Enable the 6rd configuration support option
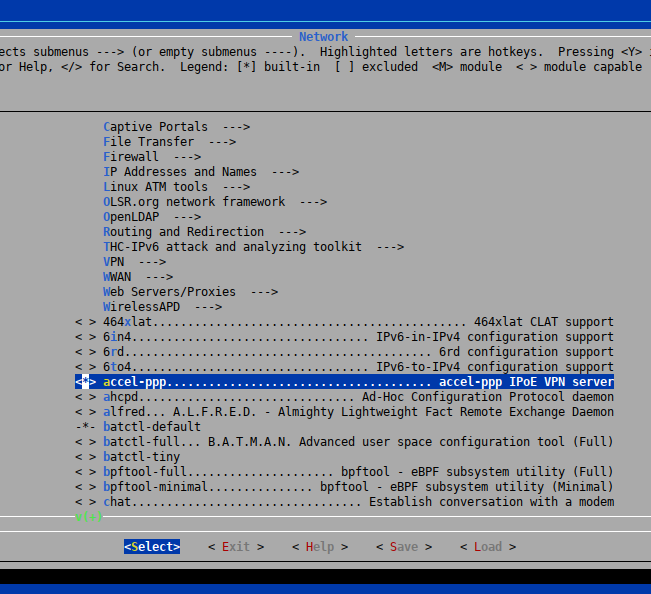Screen dimensions: 651x594 [x=85, y=352]
